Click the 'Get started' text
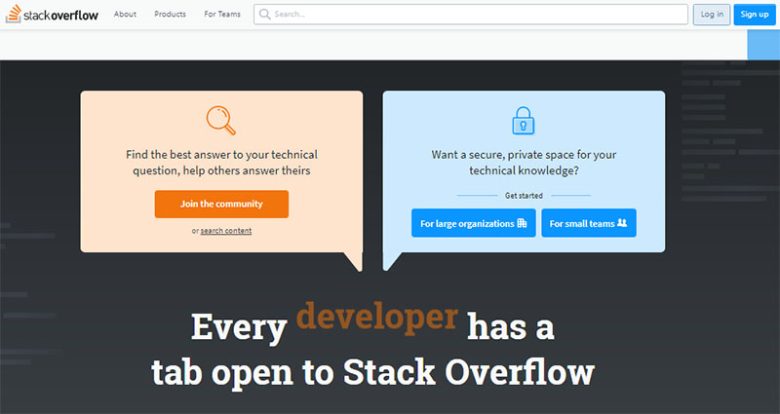780x414 pixels. tap(524, 196)
